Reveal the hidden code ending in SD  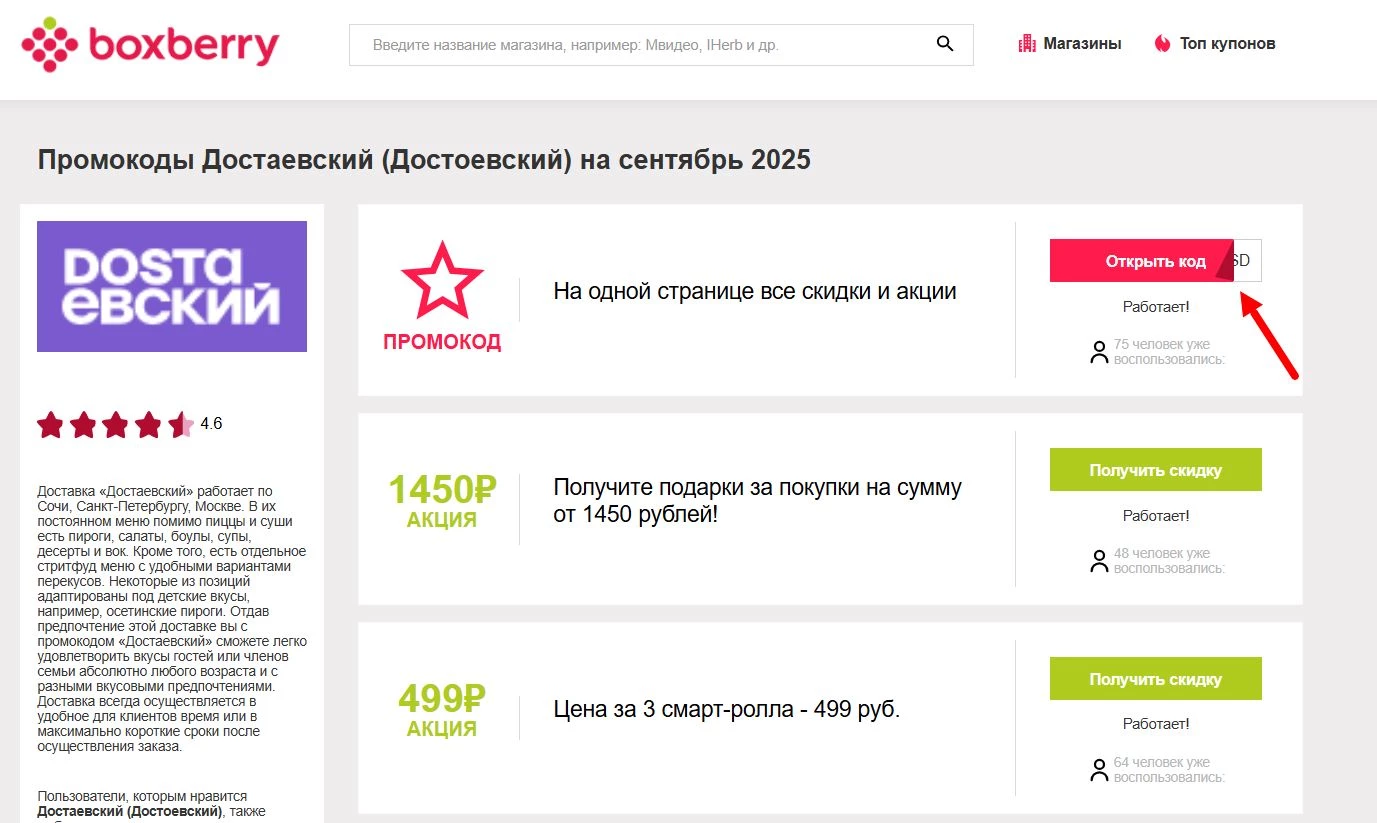1155,260
